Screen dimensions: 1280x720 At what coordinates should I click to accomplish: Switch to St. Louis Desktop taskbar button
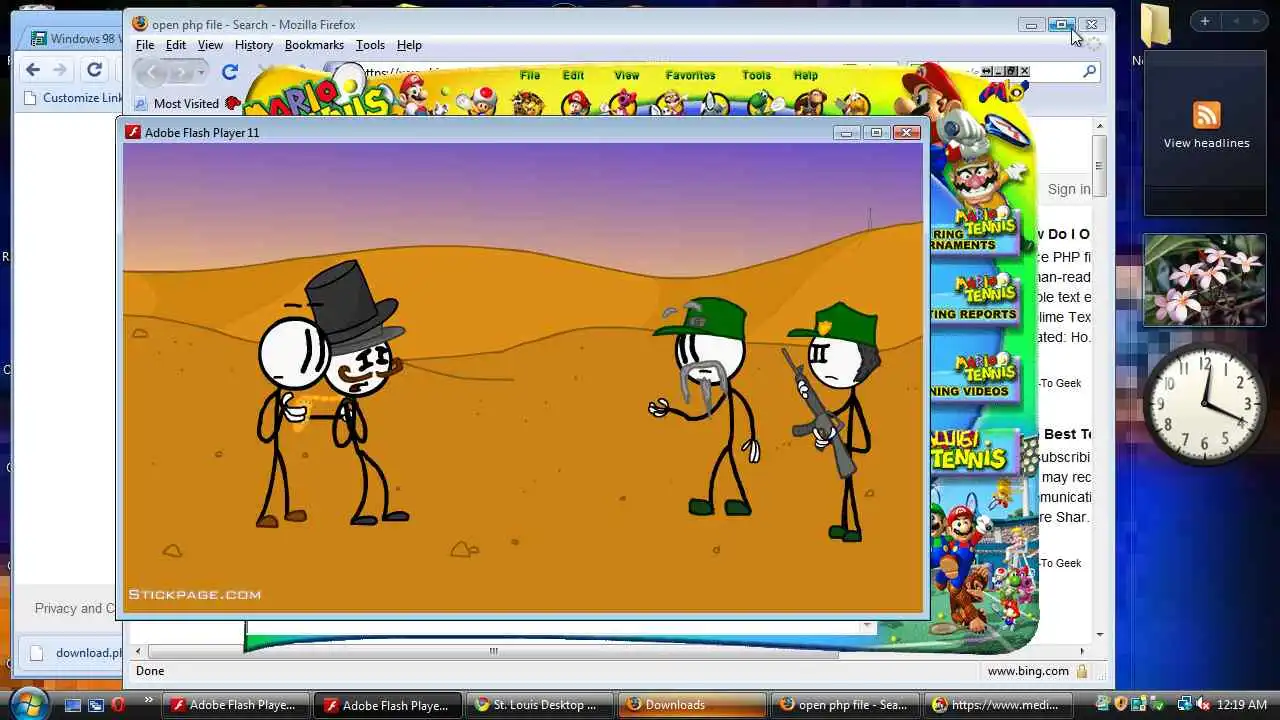[x=540, y=705]
